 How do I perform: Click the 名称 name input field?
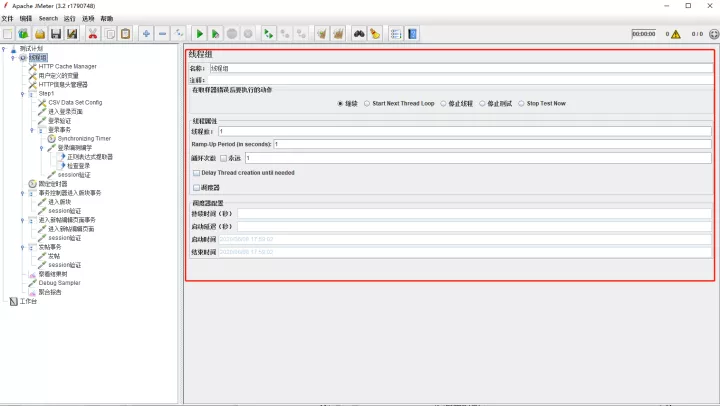pyautogui.click(x=461, y=68)
